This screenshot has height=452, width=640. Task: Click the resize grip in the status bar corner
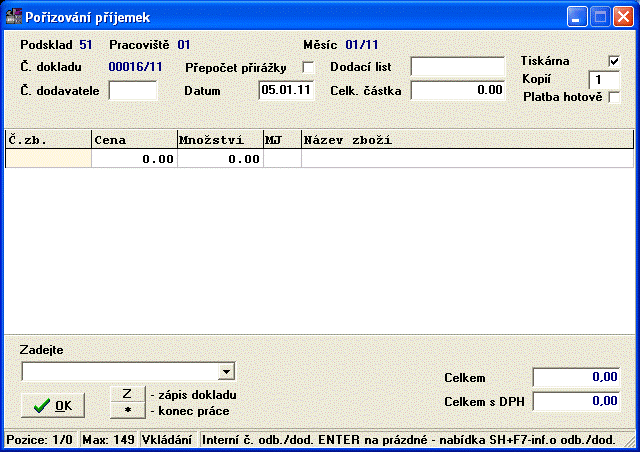coord(631,441)
